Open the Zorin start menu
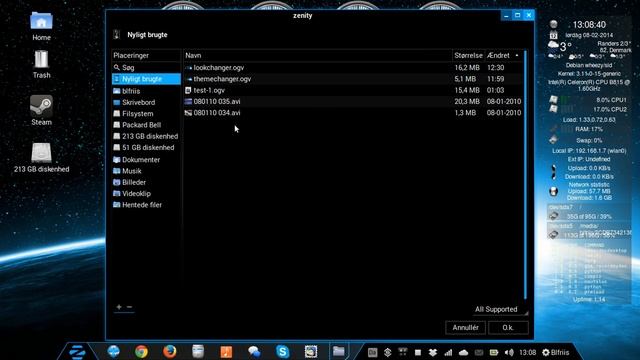This screenshot has height=360, width=640. point(77,351)
